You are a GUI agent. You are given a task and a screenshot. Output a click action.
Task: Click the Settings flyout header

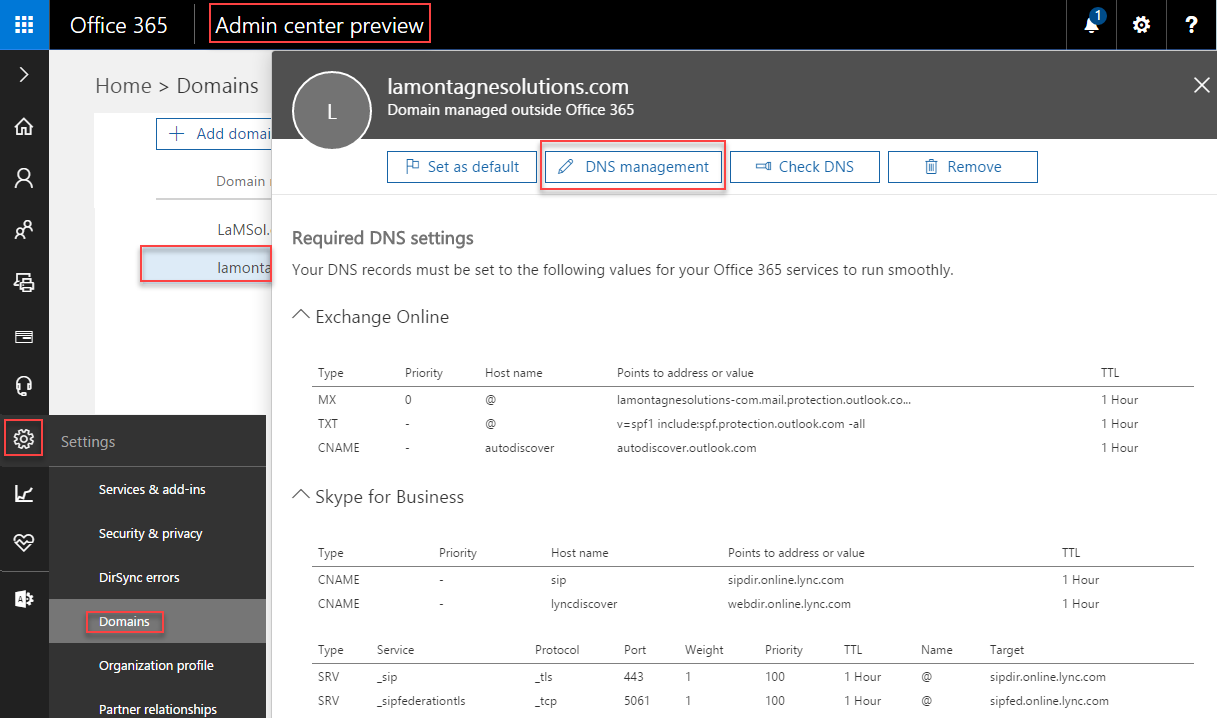pyautogui.click(x=88, y=441)
